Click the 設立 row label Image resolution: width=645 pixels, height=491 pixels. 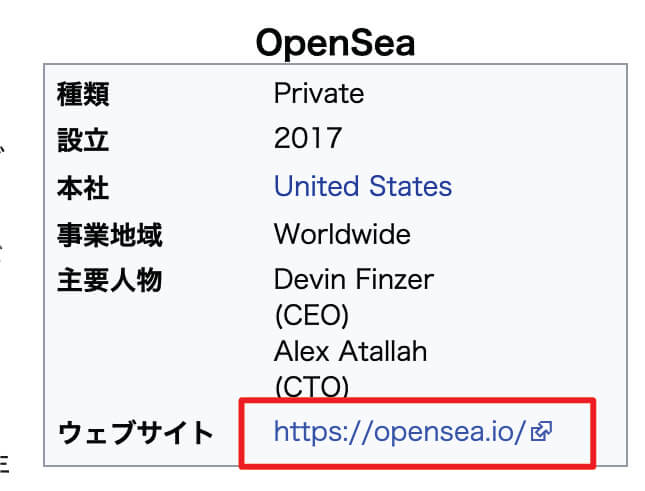[83, 138]
